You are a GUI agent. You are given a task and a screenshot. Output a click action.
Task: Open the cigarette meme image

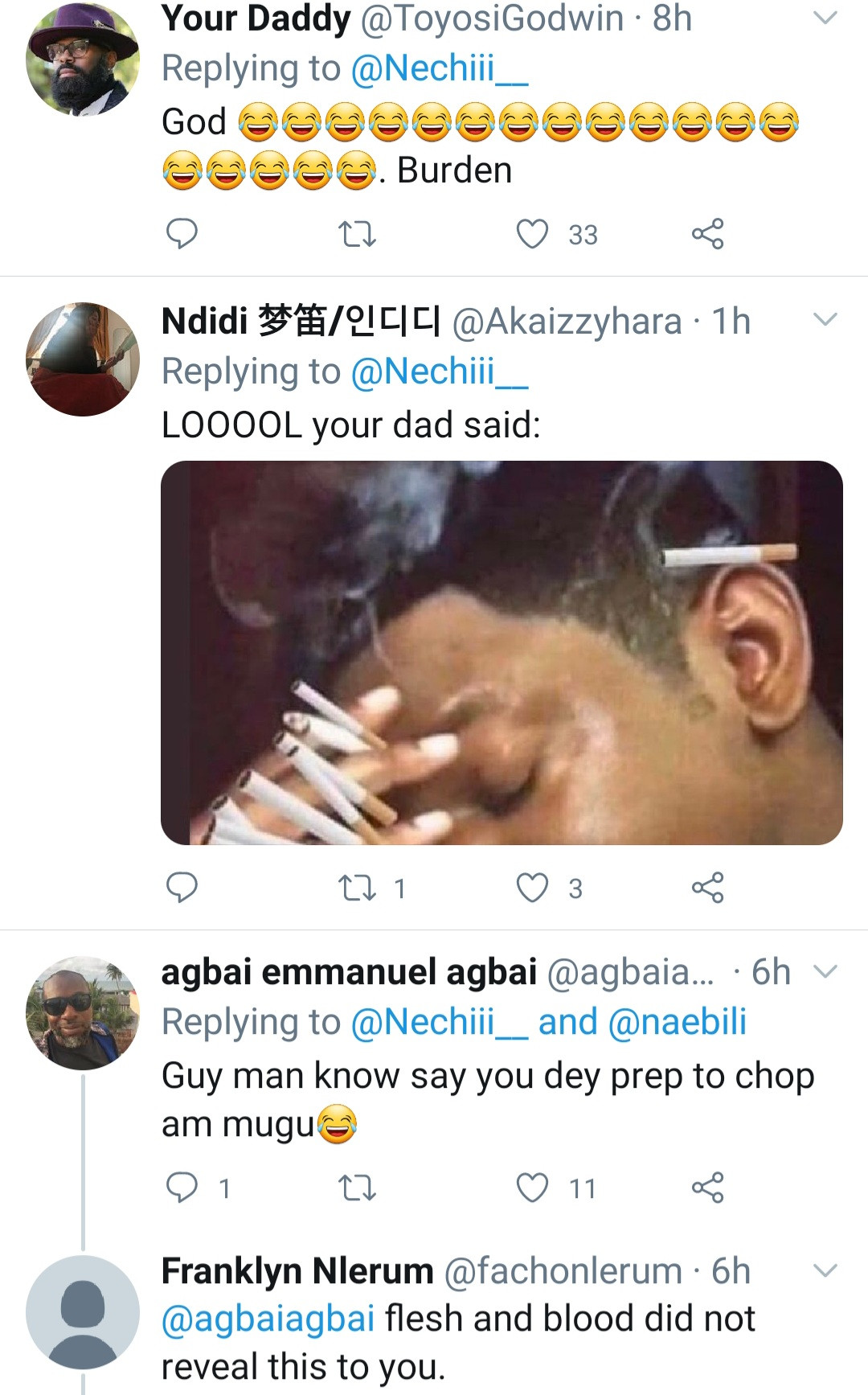pos(502,652)
